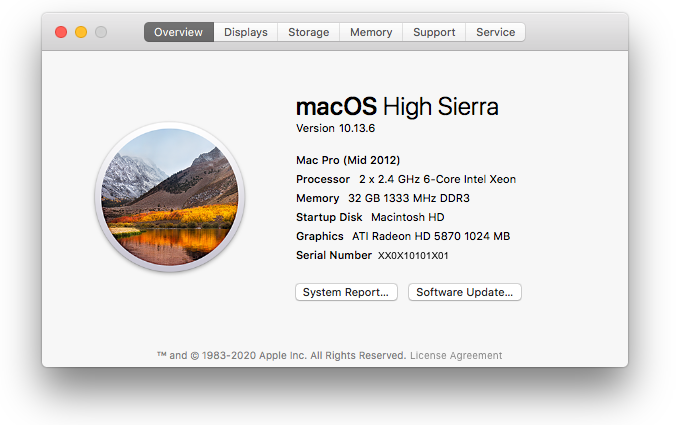Close the About This Mac window
This screenshot has width=683, height=425.
(61, 32)
